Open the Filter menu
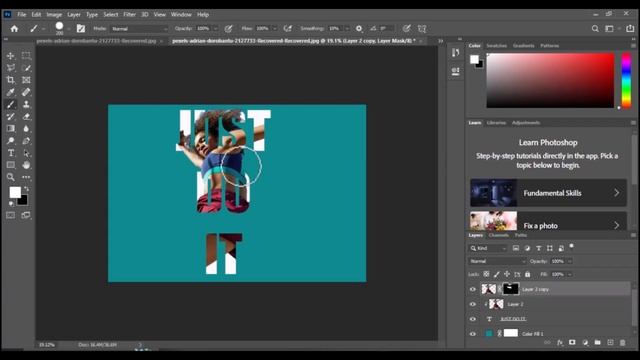 129,14
